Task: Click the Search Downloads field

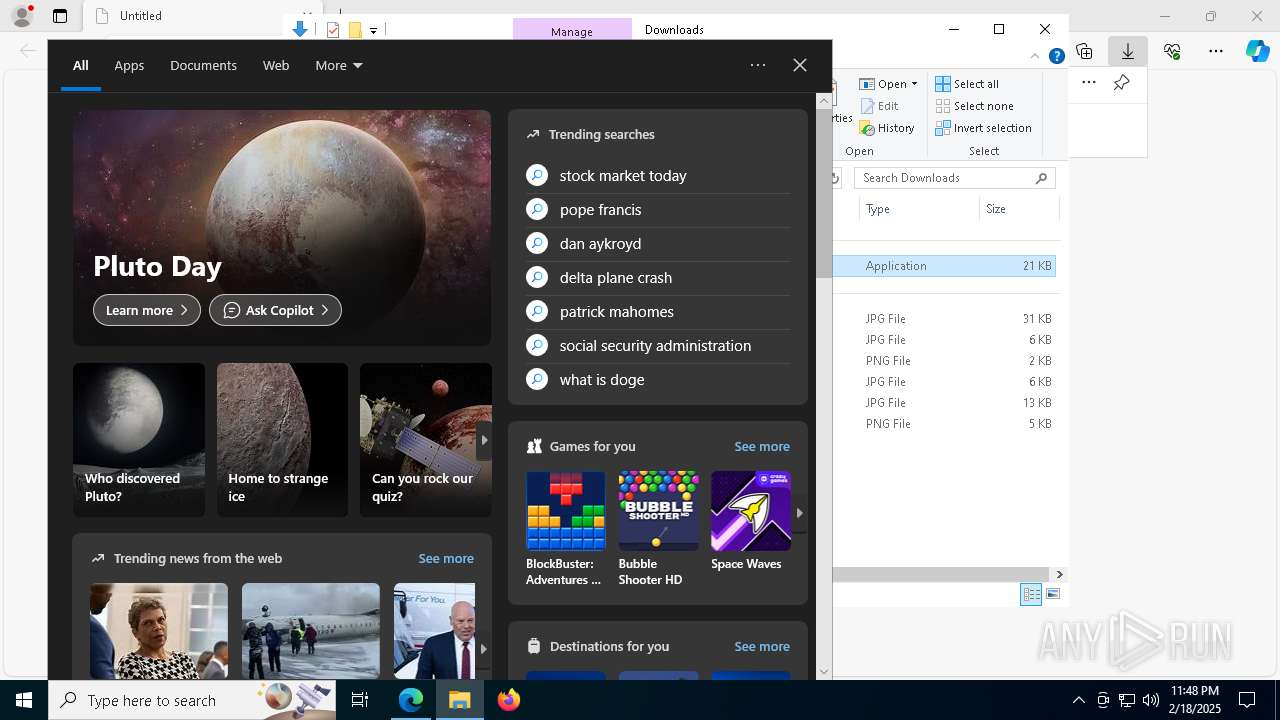Action: (x=955, y=178)
